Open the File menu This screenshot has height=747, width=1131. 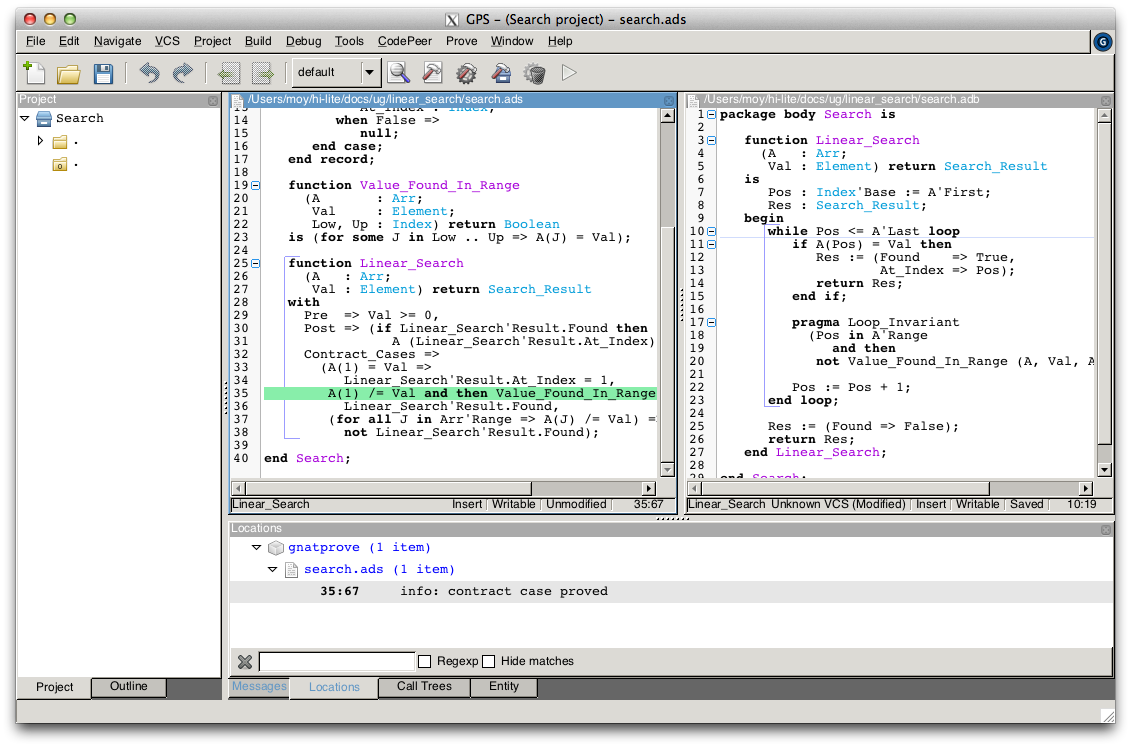pos(35,41)
